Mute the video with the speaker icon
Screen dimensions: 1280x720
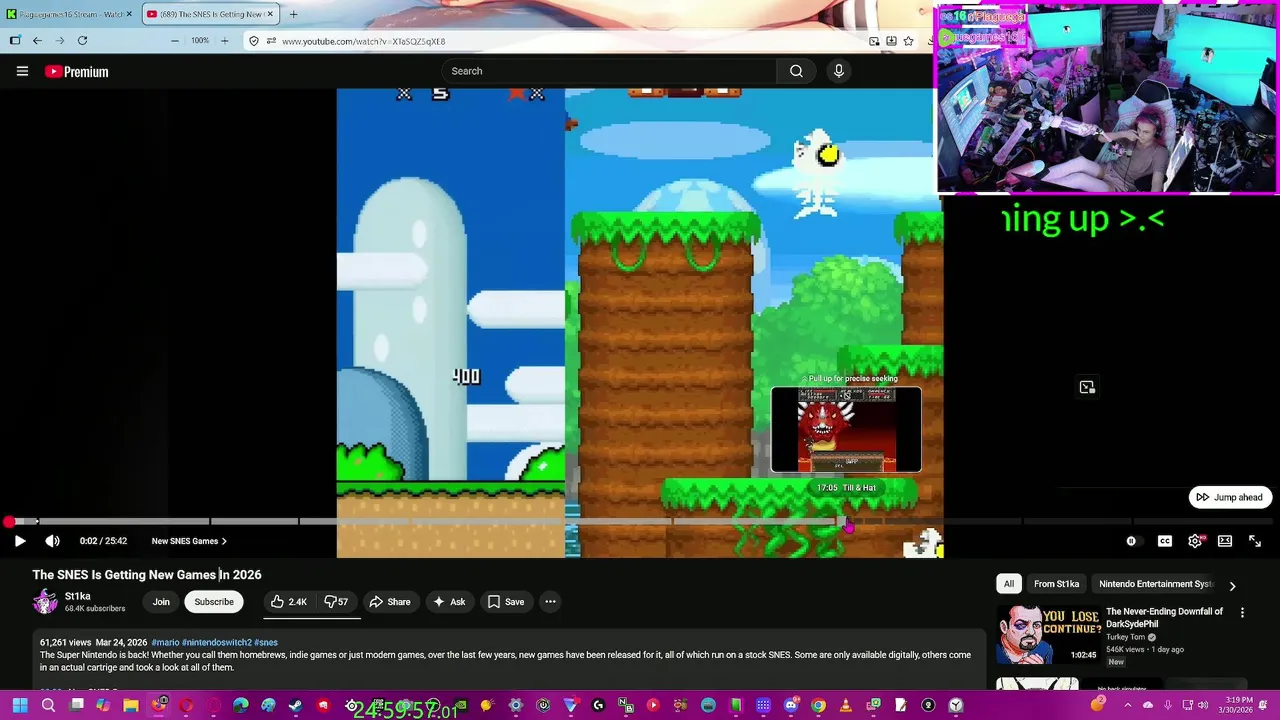[53, 541]
